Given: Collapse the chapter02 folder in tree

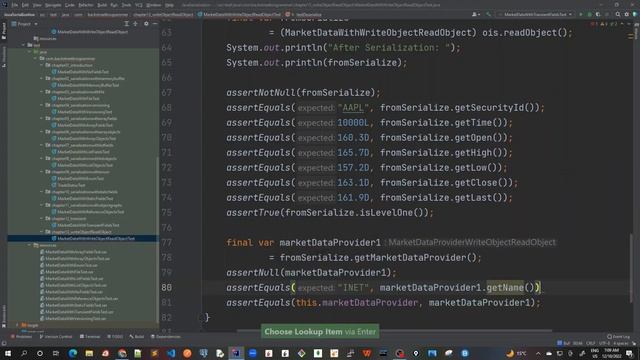Looking at the screenshot, I should coord(42,78).
